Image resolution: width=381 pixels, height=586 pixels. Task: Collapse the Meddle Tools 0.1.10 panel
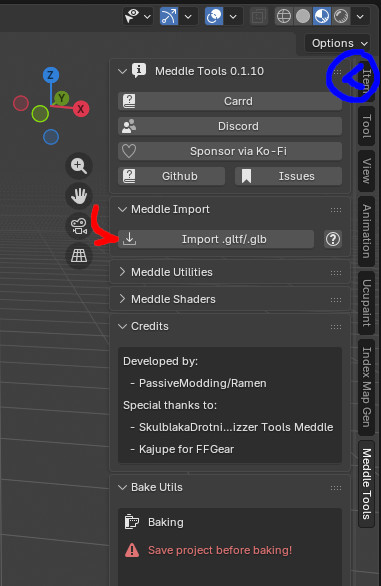(x=122, y=71)
